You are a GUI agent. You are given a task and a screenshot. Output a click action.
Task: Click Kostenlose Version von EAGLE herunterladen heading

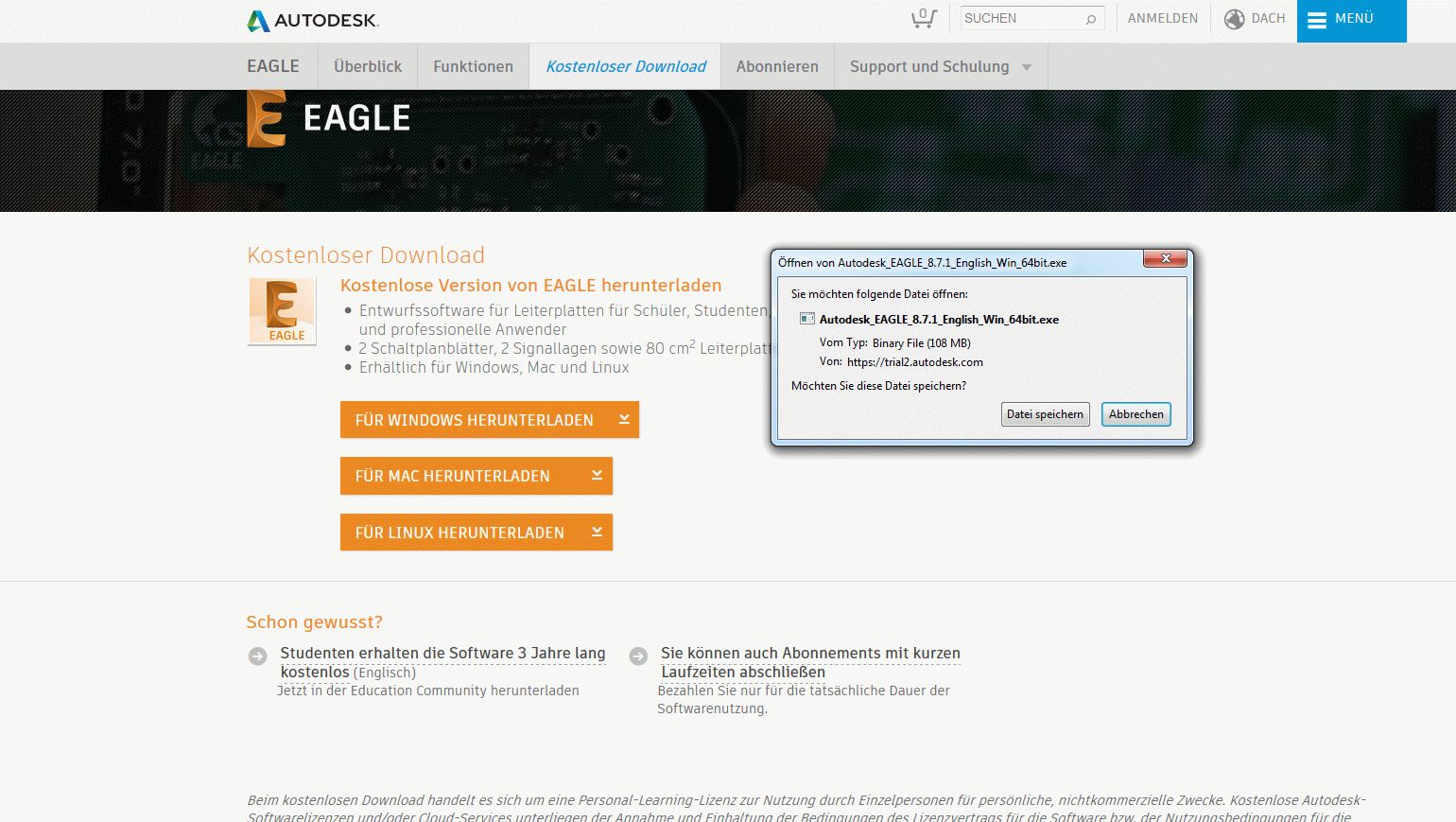pyautogui.click(x=530, y=286)
